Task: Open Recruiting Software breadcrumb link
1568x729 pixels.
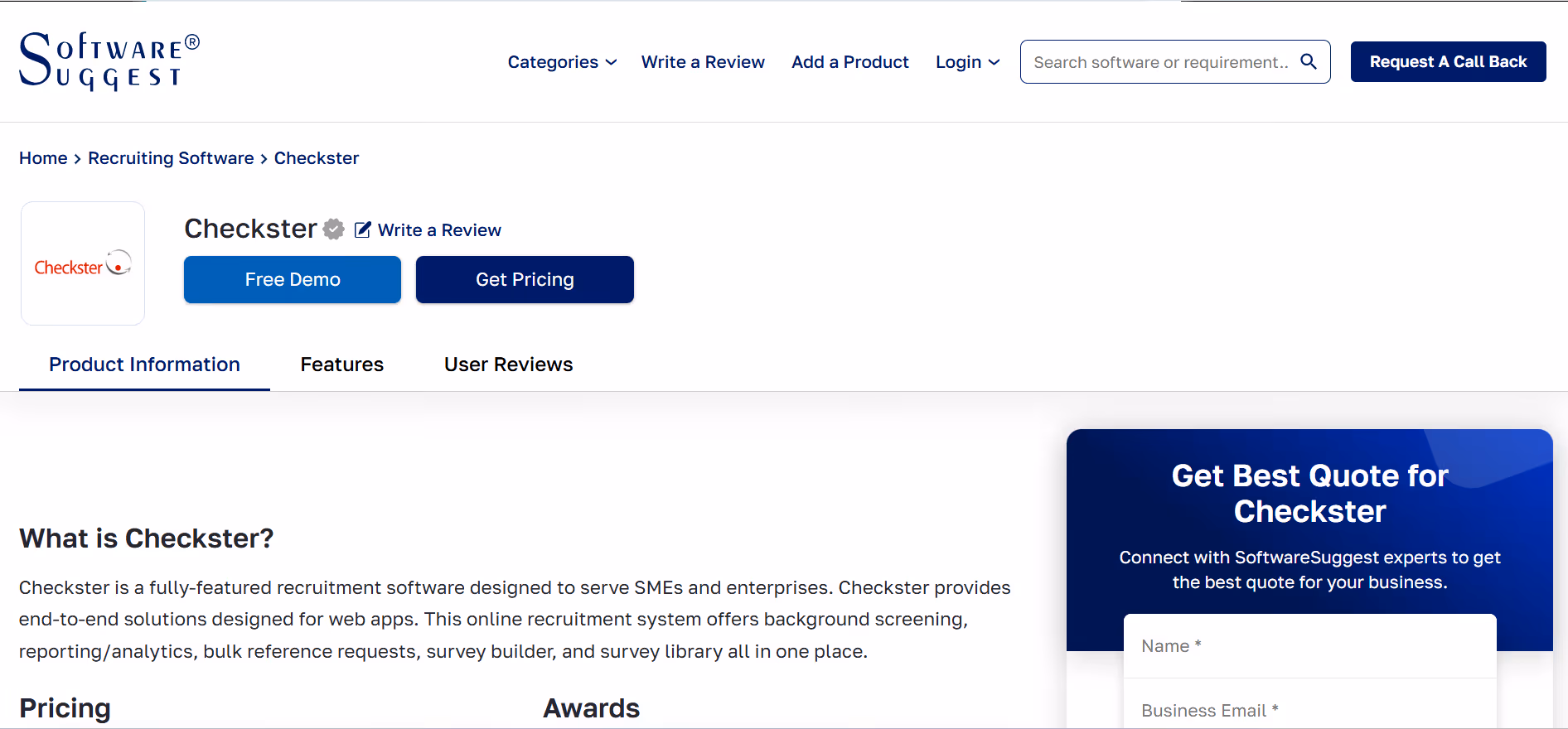Action: click(171, 158)
